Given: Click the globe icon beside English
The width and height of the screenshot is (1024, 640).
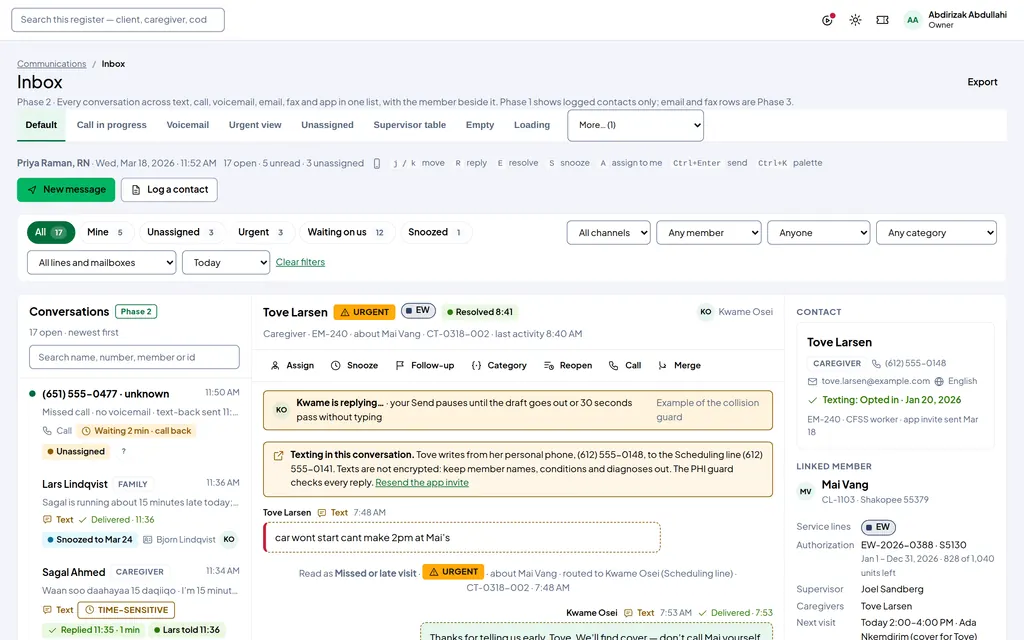Looking at the screenshot, I should click(x=939, y=381).
